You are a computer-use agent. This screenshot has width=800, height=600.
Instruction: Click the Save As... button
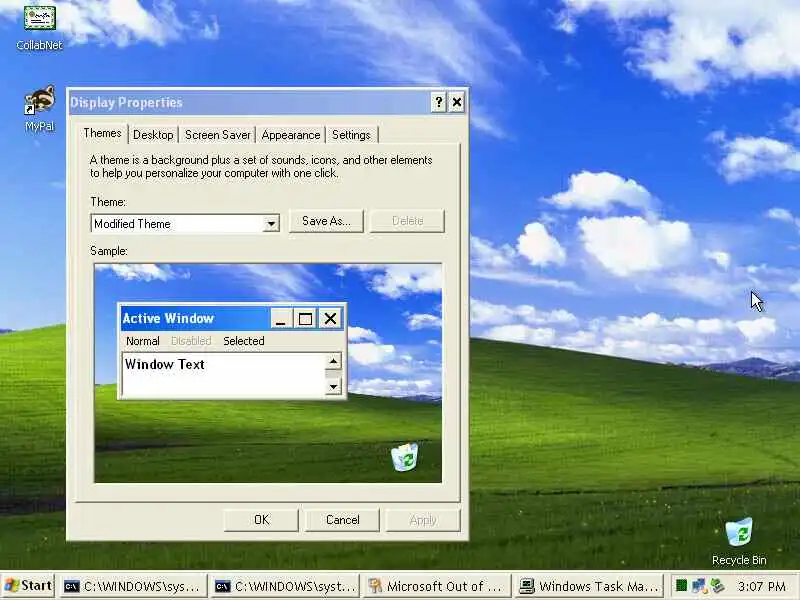coord(327,221)
